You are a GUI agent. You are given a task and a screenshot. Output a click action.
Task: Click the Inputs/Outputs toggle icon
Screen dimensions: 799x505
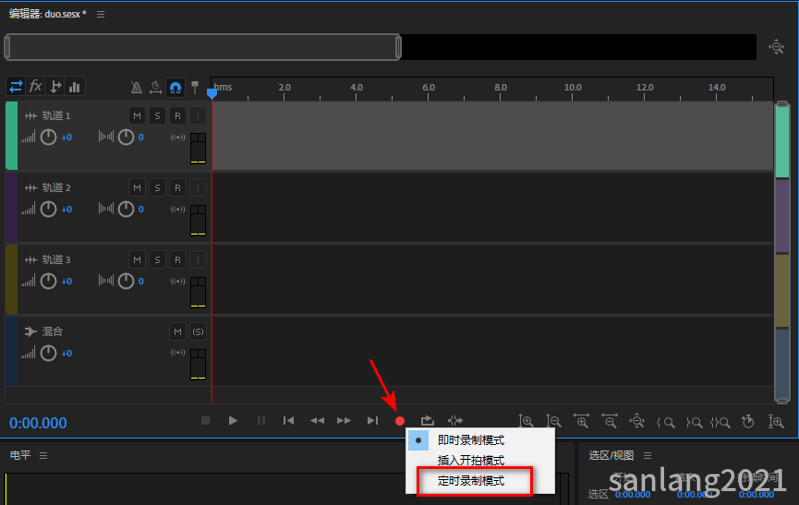16,87
